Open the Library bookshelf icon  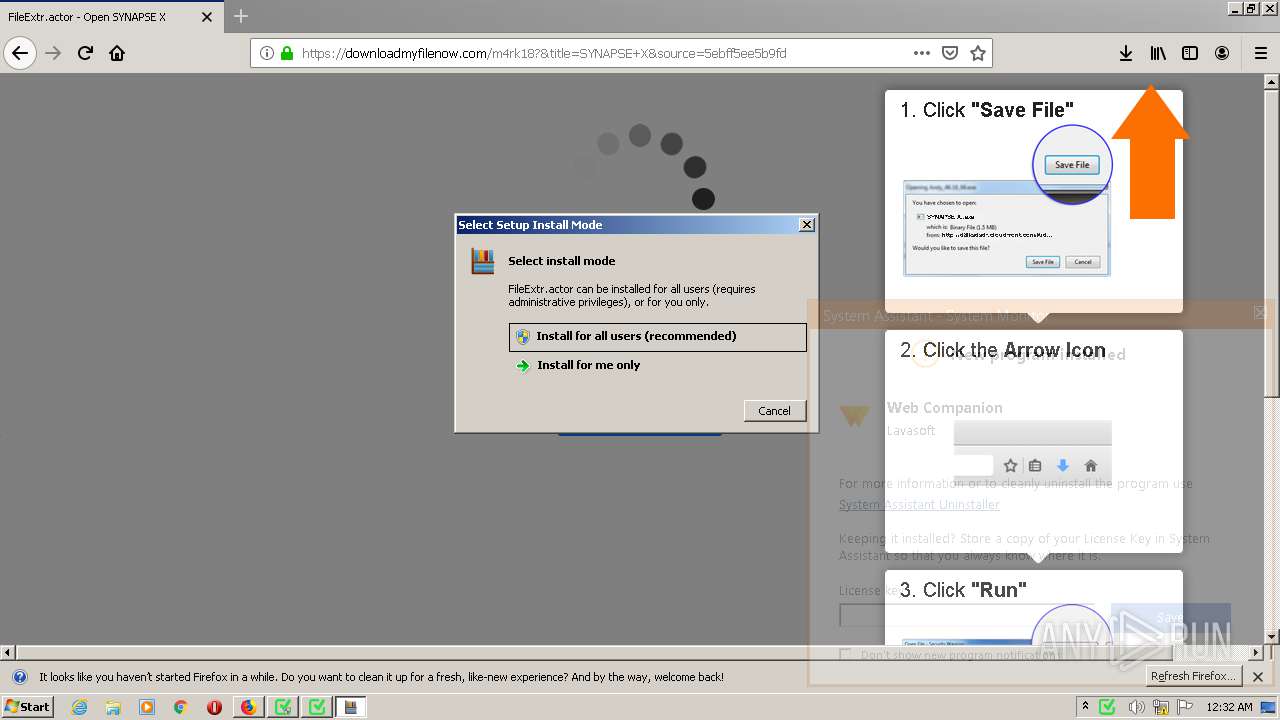coord(1158,53)
